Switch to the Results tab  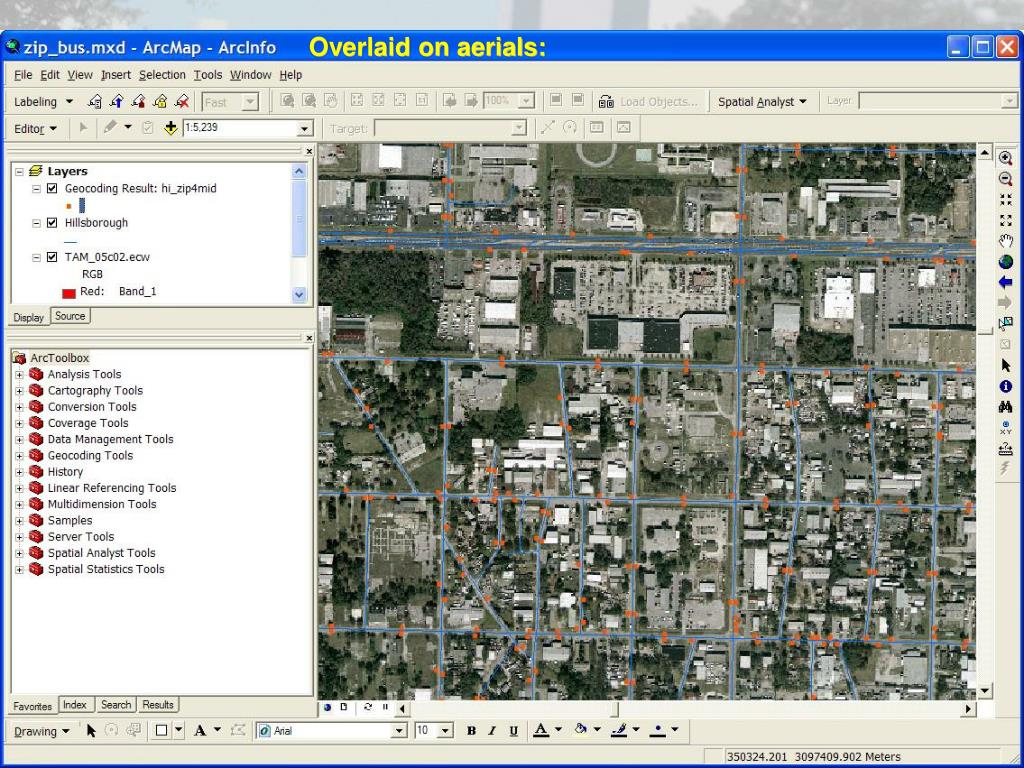158,705
